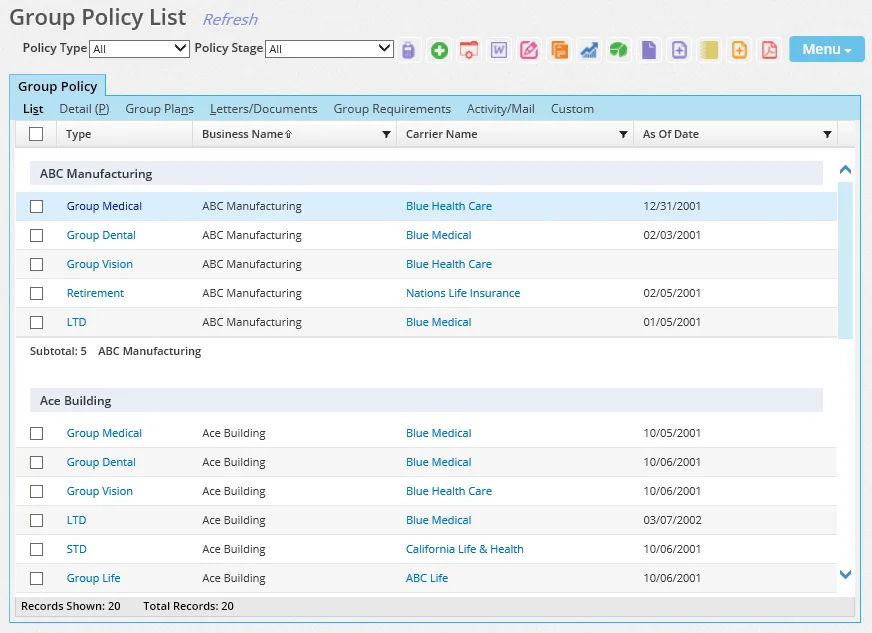Viewport: 872px width, 633px height.
Task: Click the green plus add icon
Action: point(439,50)
